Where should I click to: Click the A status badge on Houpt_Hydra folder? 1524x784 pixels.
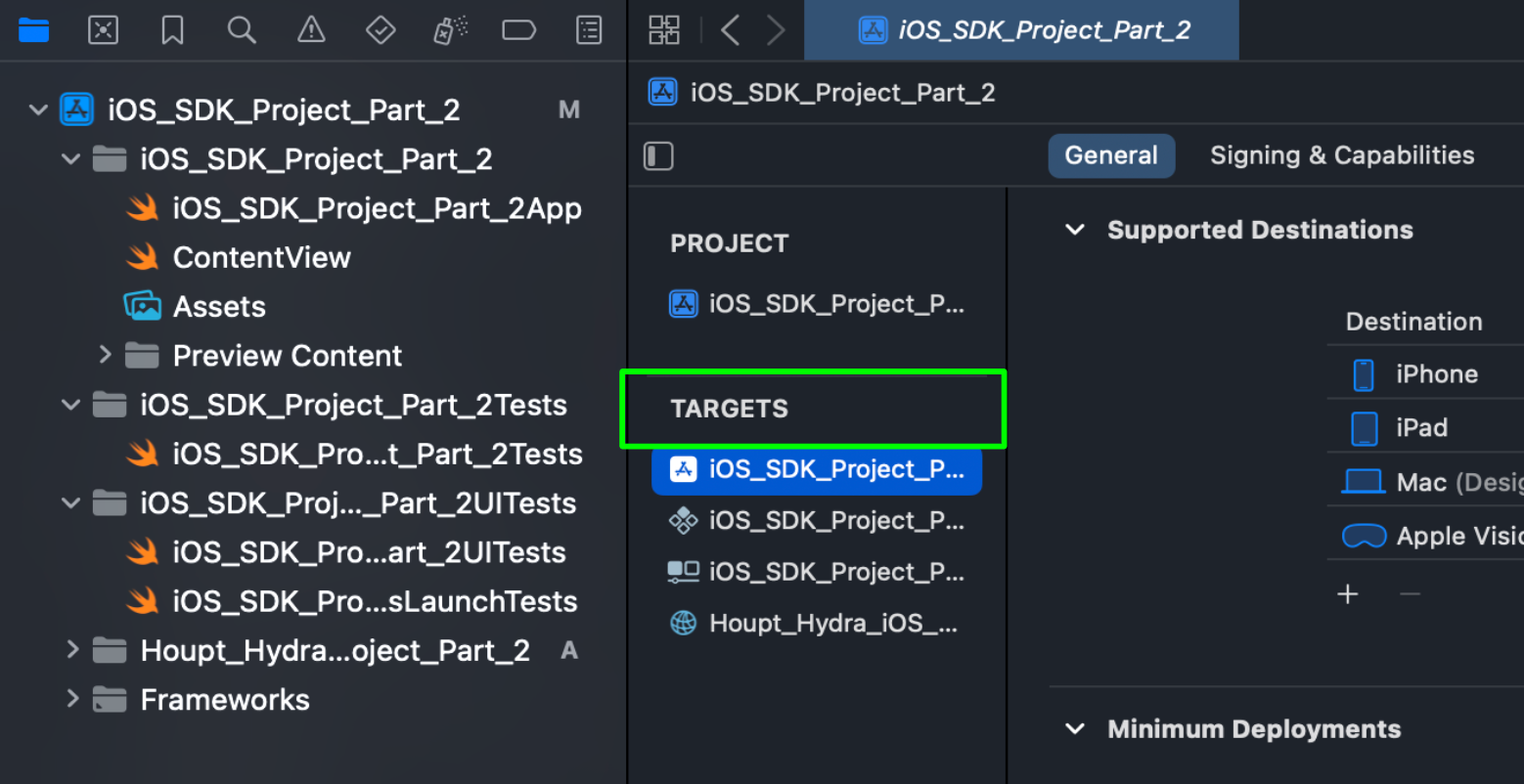click(x=569, y=650)
